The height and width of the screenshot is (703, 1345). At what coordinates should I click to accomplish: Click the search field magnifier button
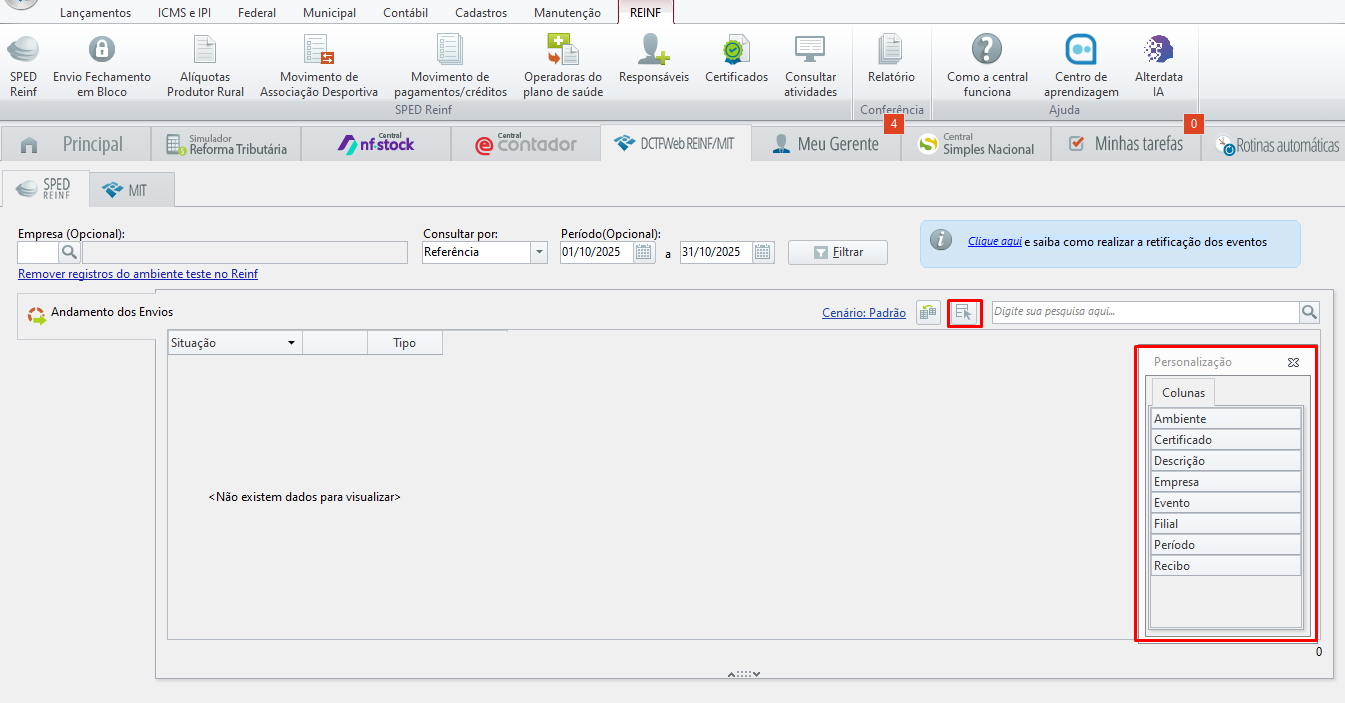coord(1309,313)
